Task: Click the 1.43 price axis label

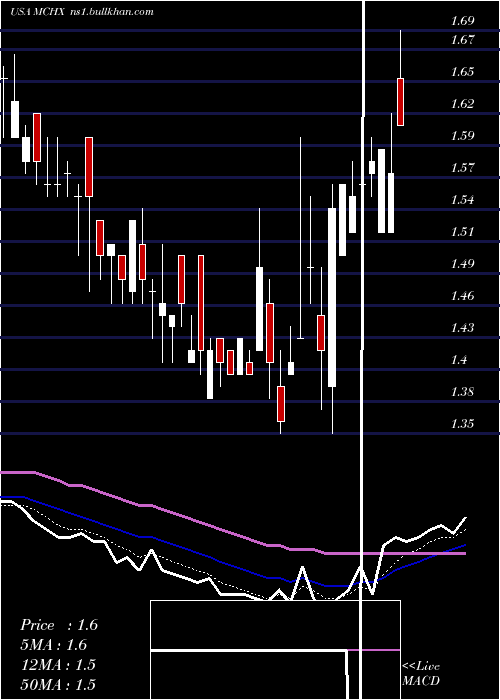Action: 462,328
